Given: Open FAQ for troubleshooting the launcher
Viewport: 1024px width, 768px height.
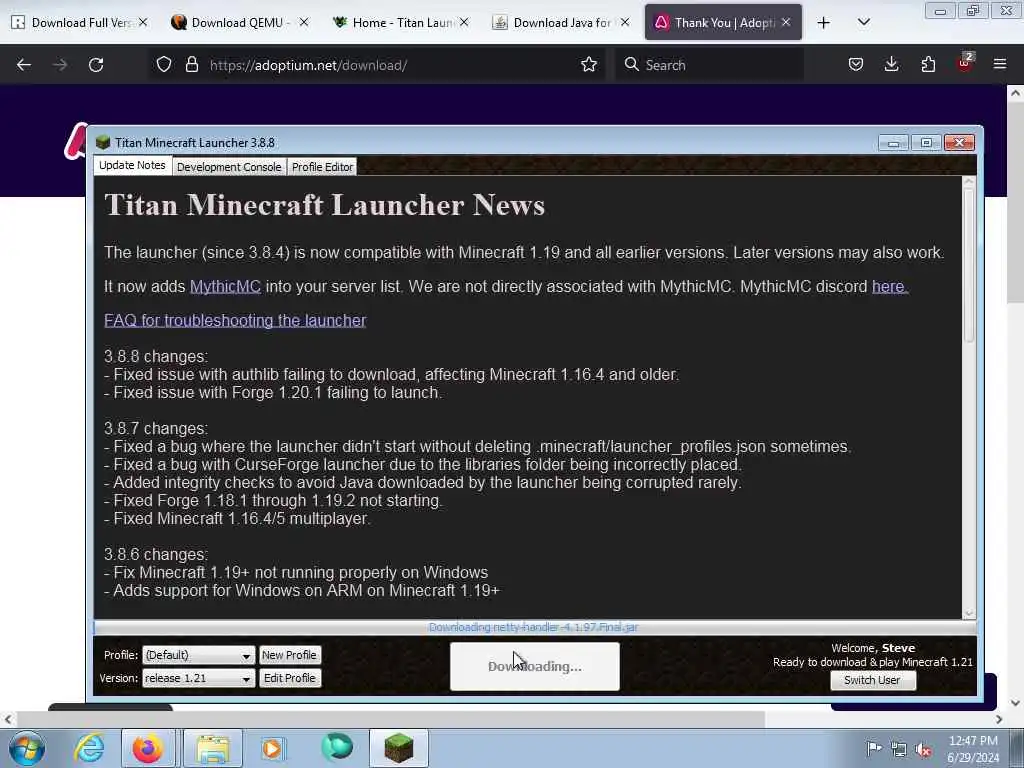Looking at the screenshot, I should pyautogui.click(x=235, y=321).
